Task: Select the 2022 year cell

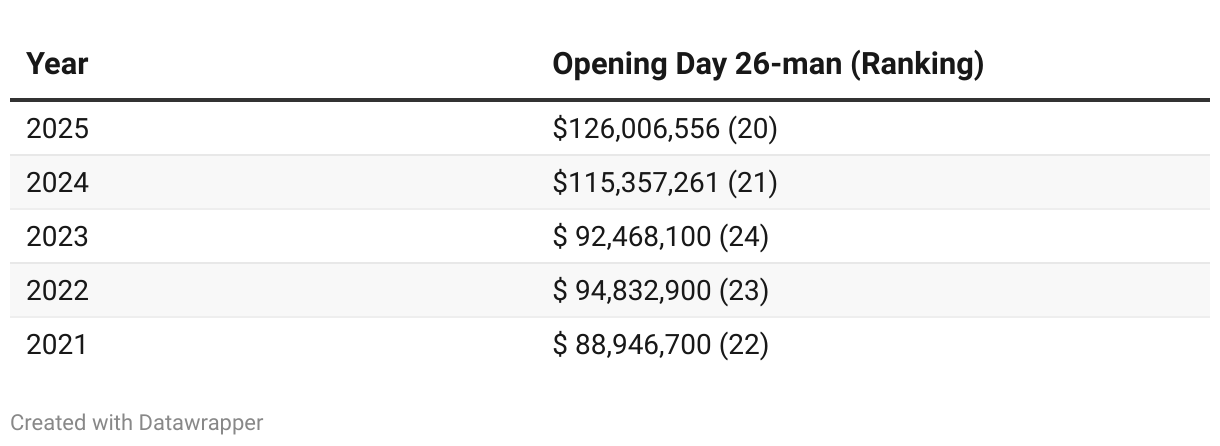Action: click(x=57, y=291)
